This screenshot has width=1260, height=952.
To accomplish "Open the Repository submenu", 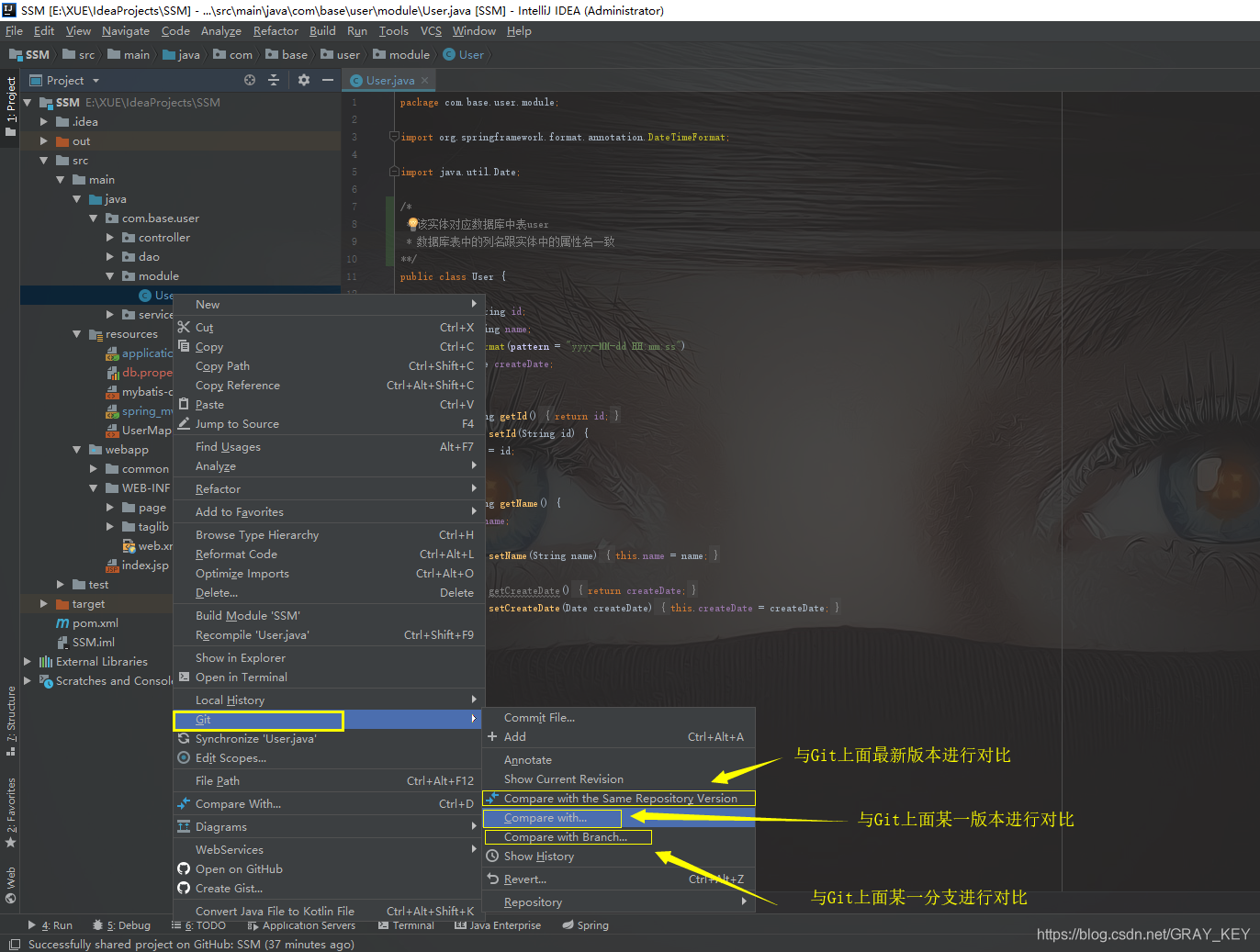I will pos(618,902).
